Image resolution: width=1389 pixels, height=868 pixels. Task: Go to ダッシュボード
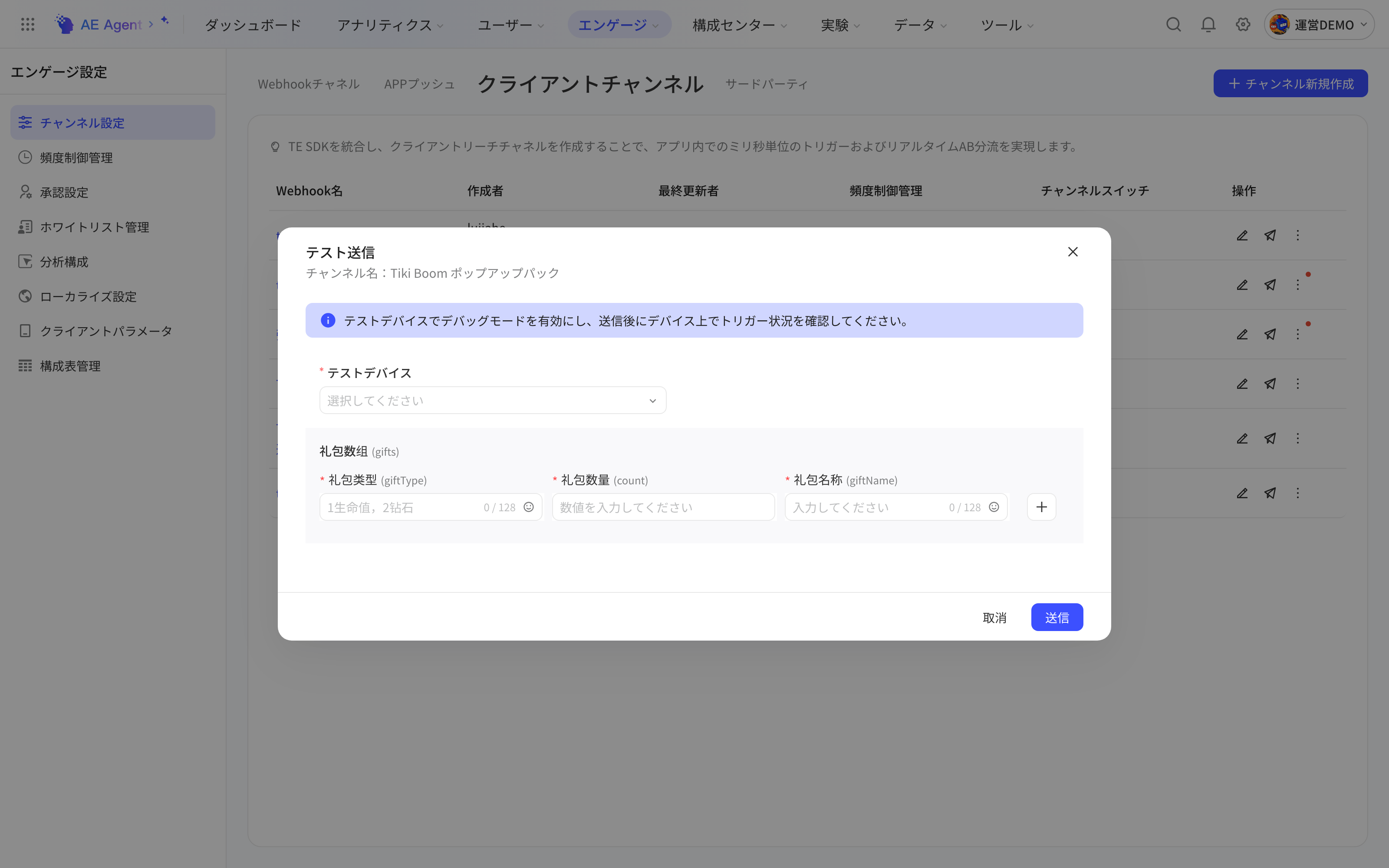(x=253, y=25)
